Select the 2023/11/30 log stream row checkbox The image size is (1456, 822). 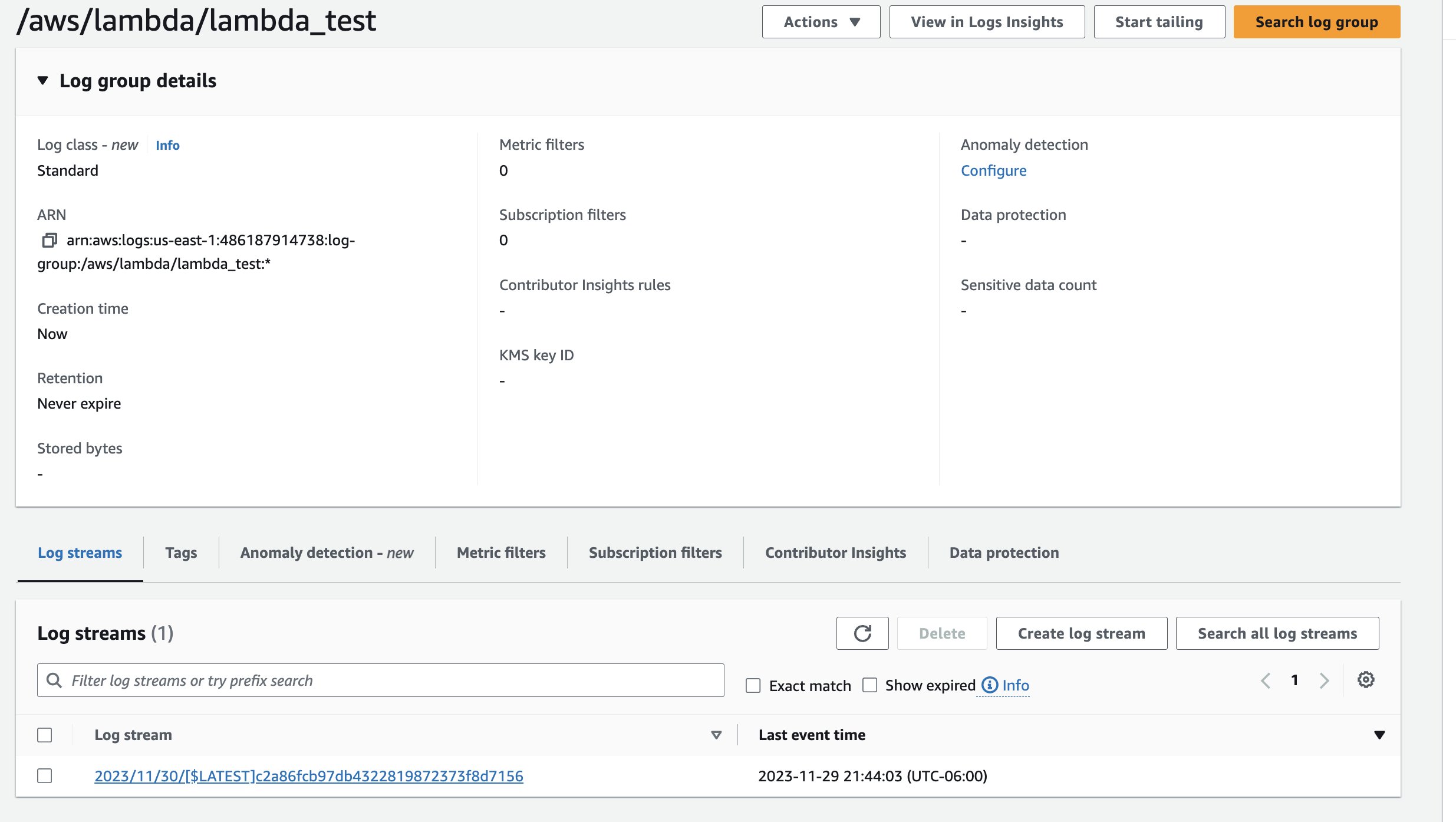pos(45,776)
